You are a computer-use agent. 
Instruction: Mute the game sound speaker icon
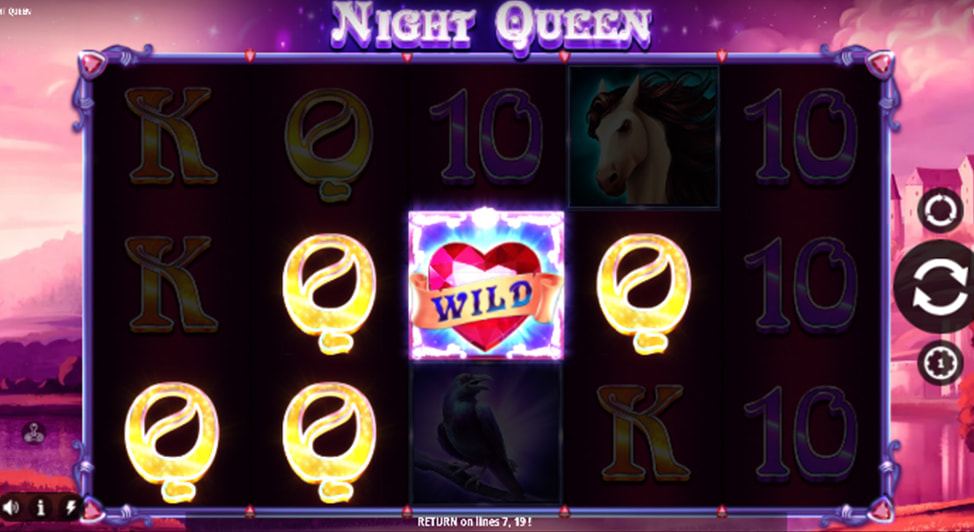point(11,508)
